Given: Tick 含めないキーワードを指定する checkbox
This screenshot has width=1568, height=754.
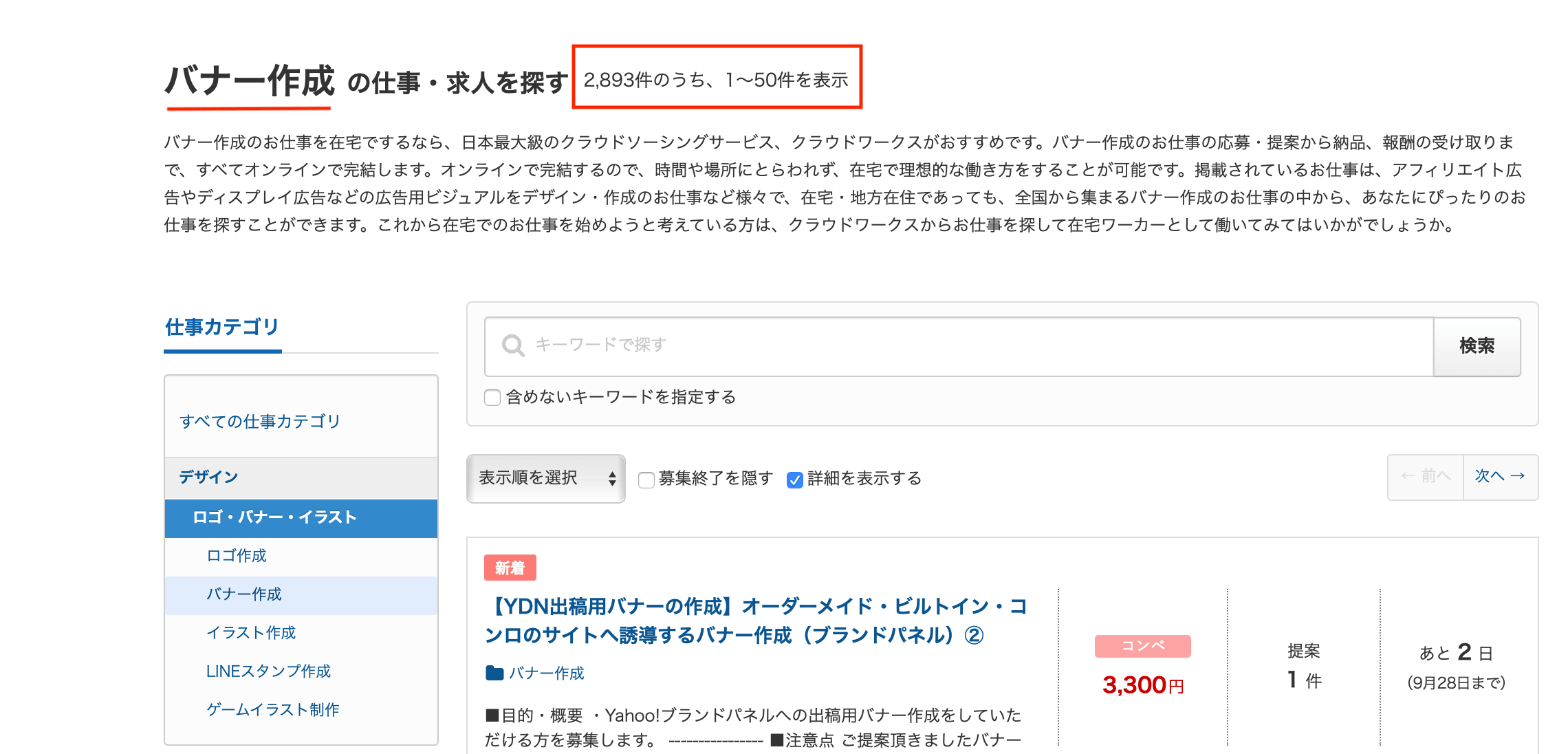Looking at the screenshot, I should click(x=492, y=398).
